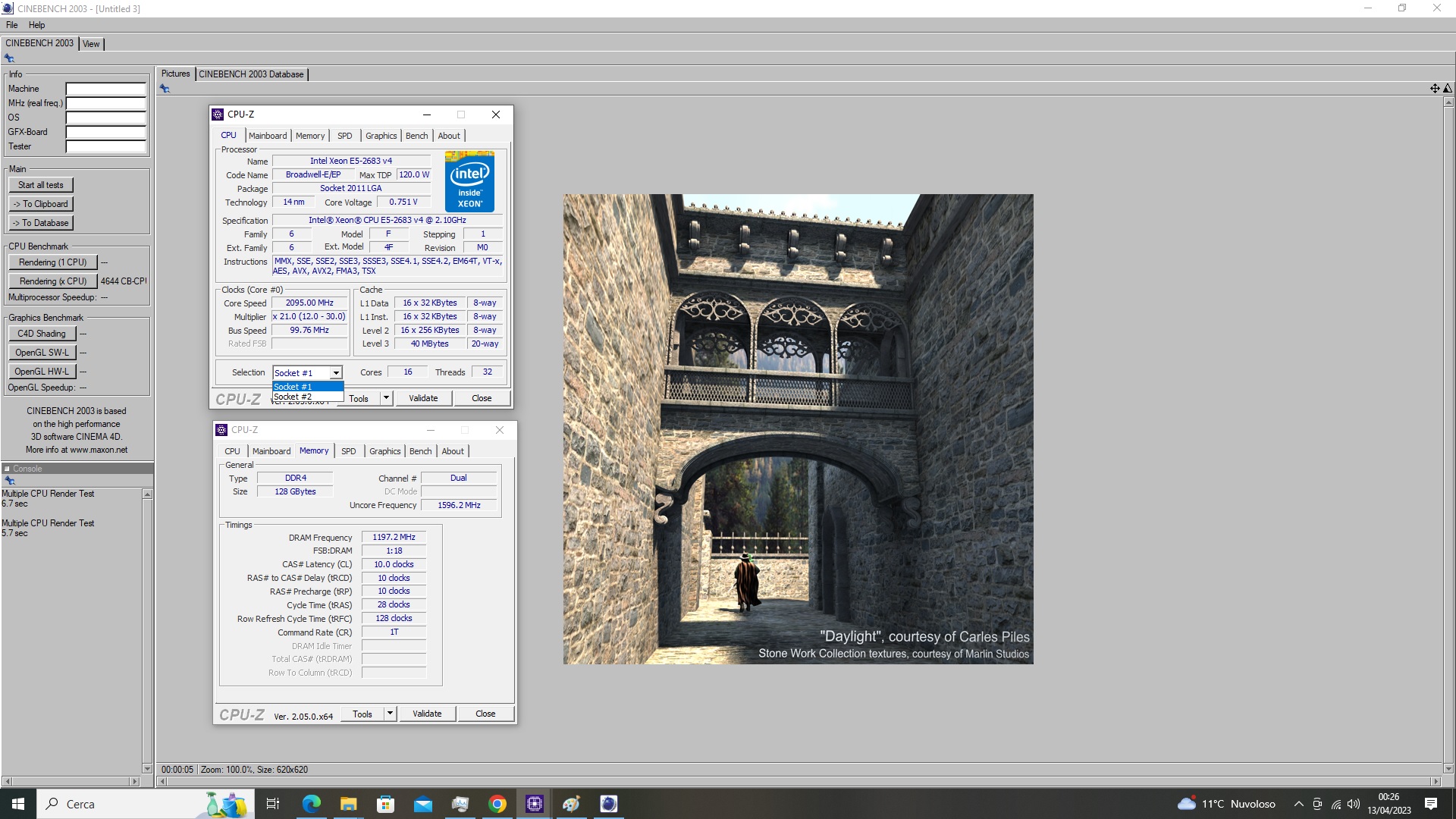Choose Socket #1 from the dropdown list

click(308, 387)
